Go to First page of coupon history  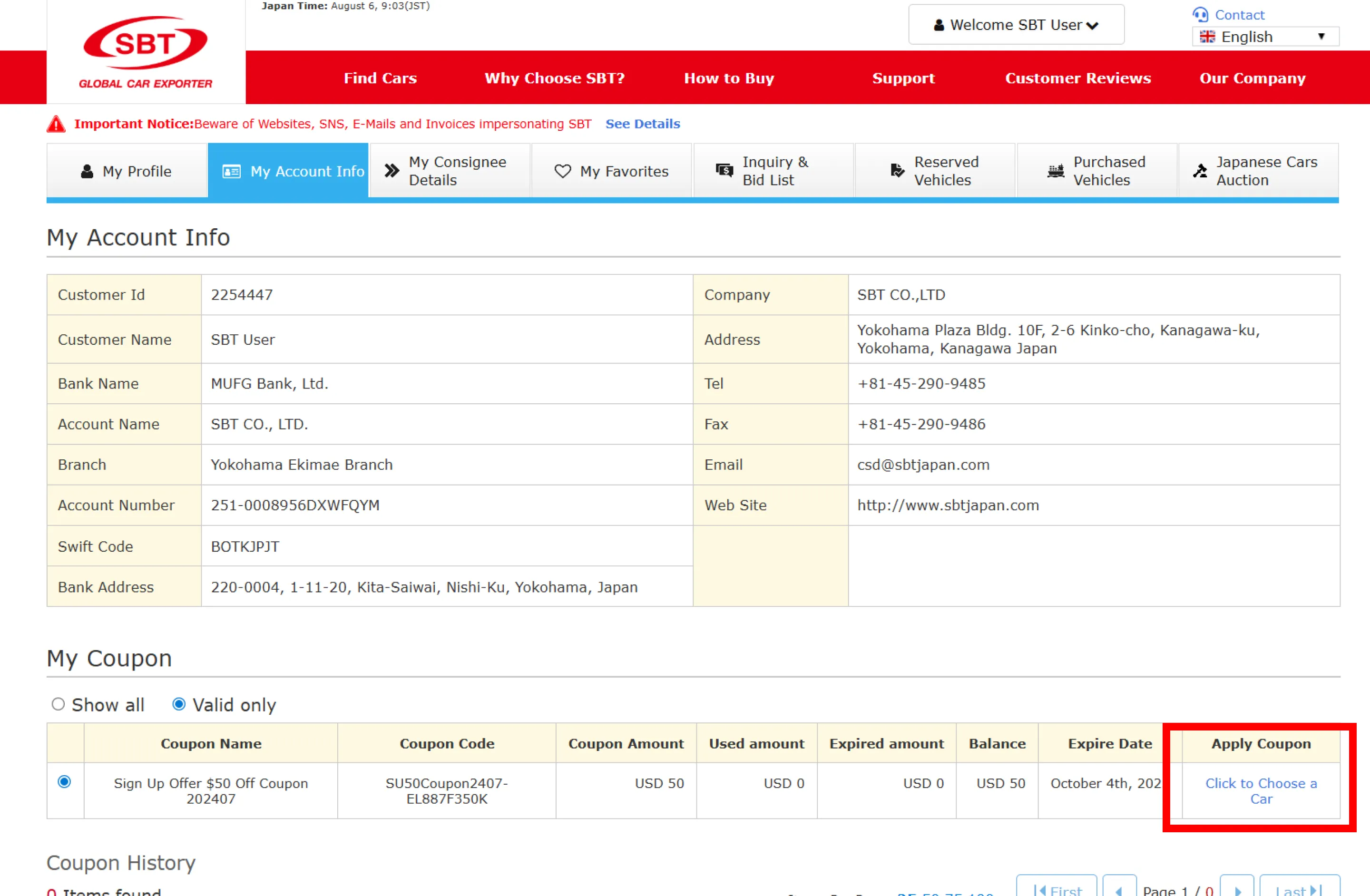pos(1057,889)
